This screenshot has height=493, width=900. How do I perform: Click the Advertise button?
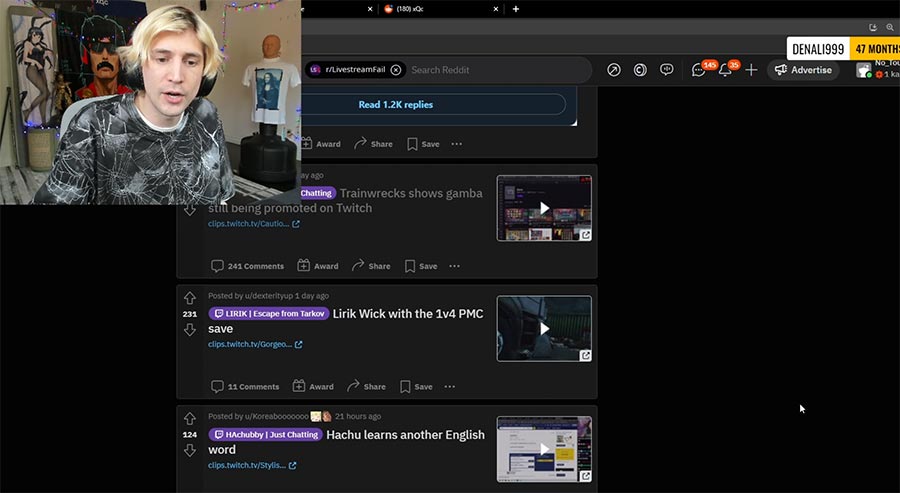803,70
